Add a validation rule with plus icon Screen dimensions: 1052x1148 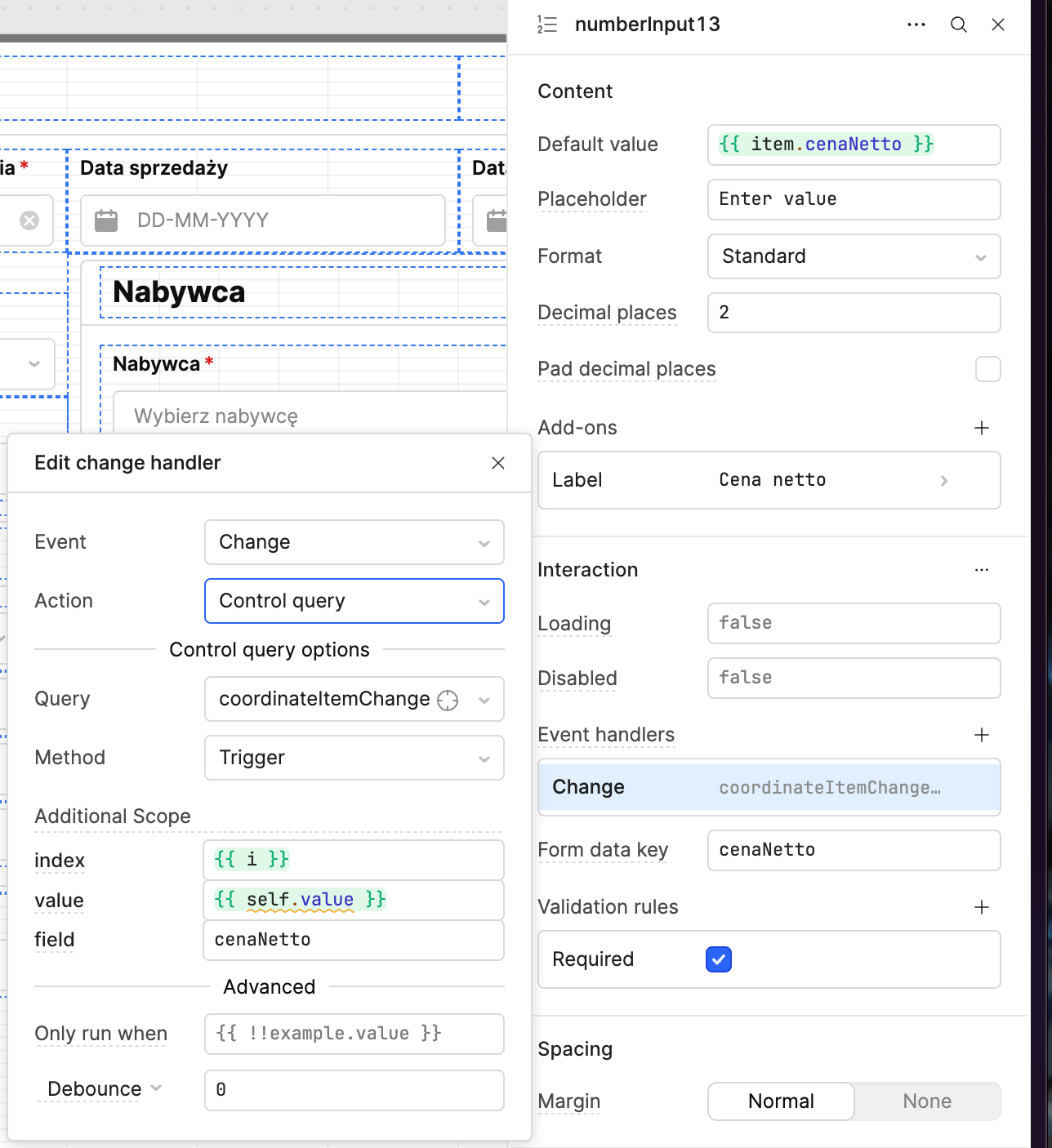coord(982,907)
